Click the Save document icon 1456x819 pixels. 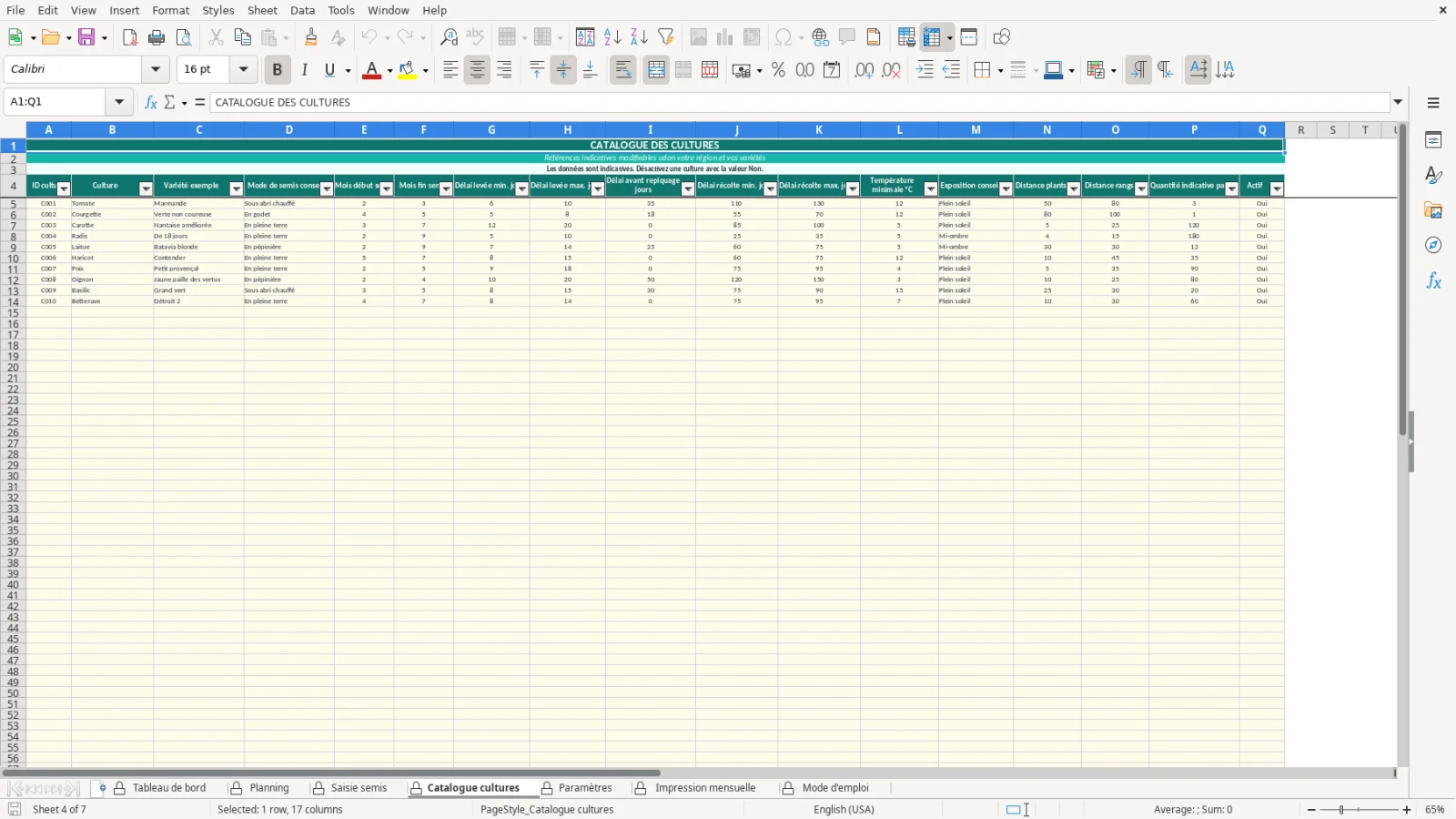(x=86, y=37)
